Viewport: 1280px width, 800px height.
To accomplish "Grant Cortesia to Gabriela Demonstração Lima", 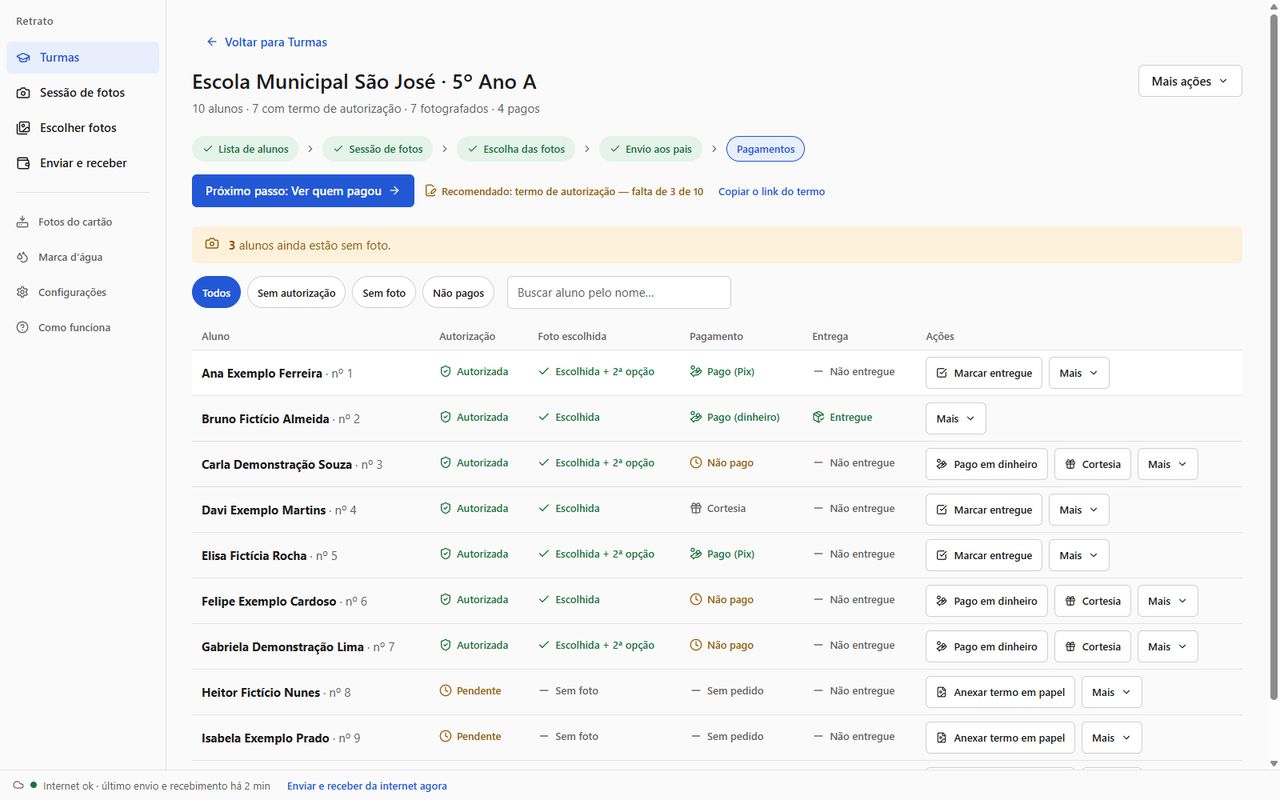I will (1093, 646).
